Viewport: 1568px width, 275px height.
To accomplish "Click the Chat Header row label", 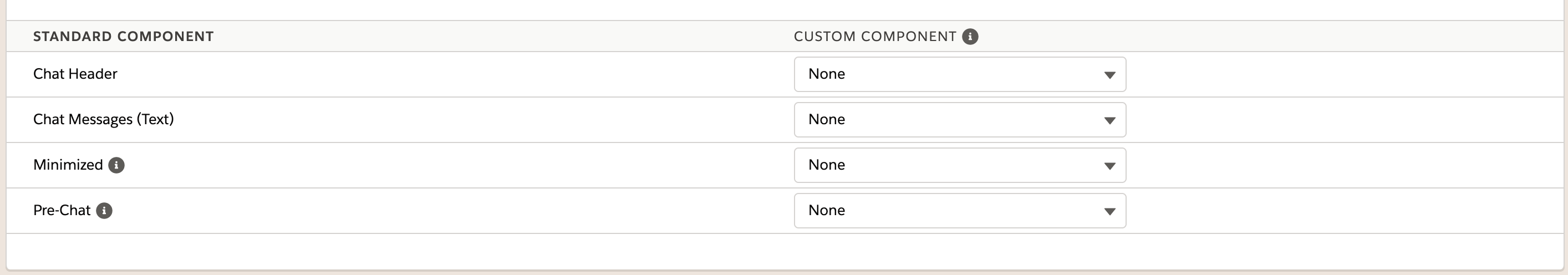I will tap(75, 74).
